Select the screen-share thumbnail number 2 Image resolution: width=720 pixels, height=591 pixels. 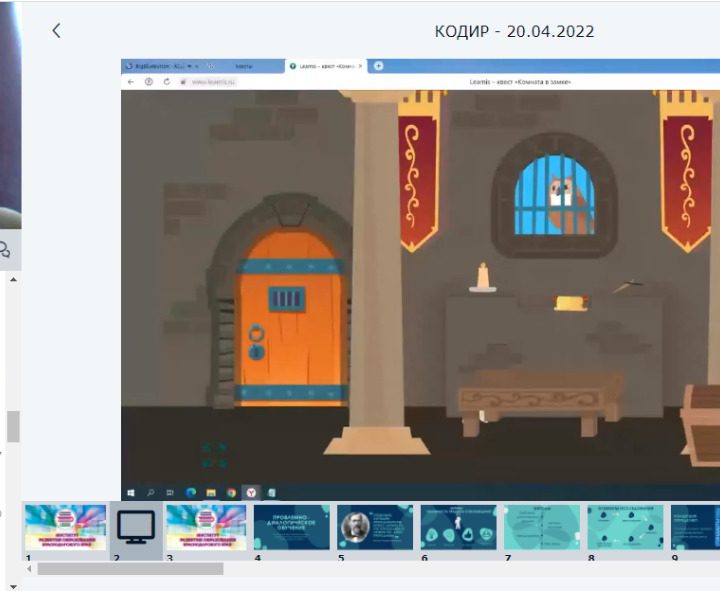pos(136,527)
